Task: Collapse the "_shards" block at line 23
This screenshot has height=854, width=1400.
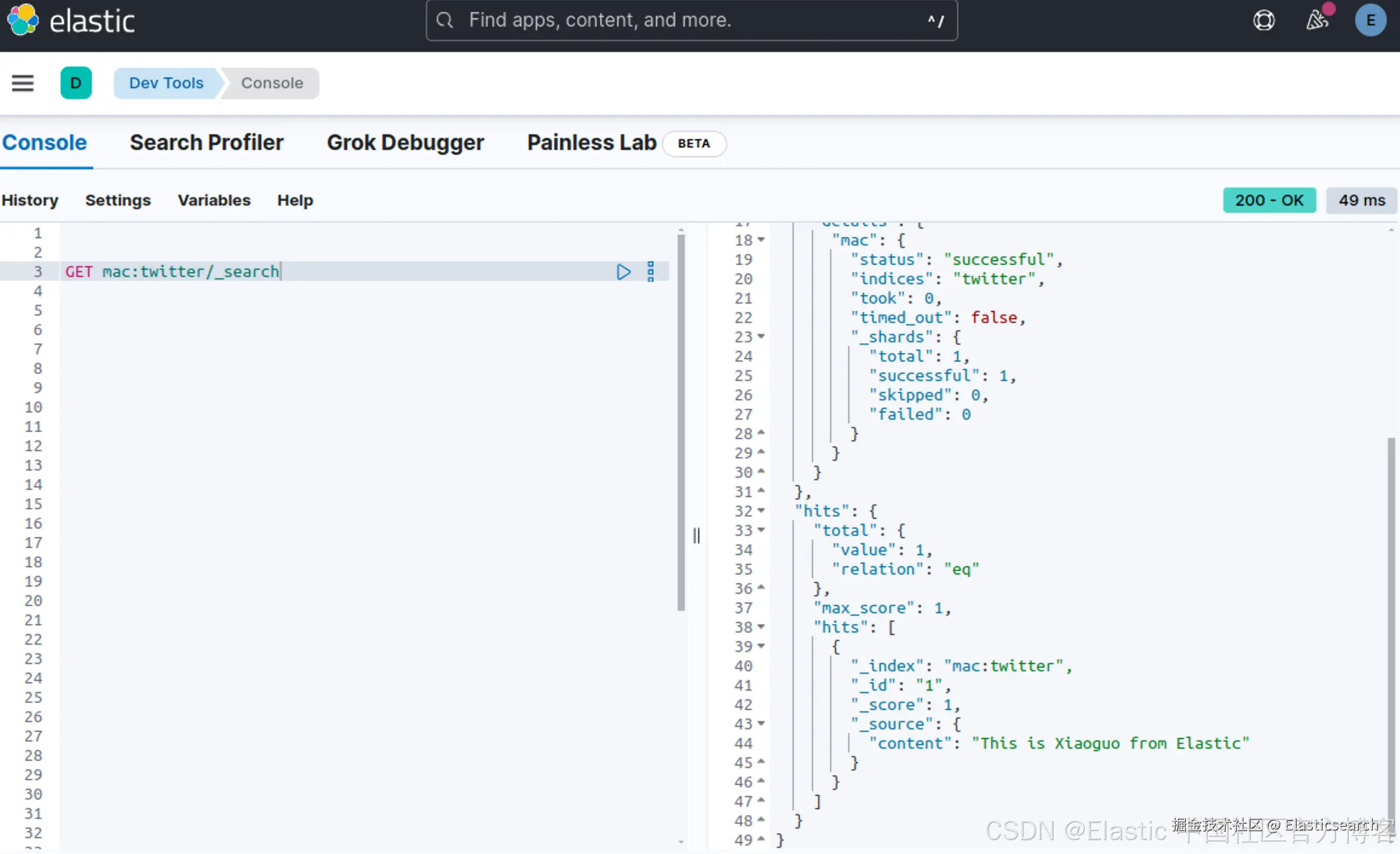Action: click(761, 336)
